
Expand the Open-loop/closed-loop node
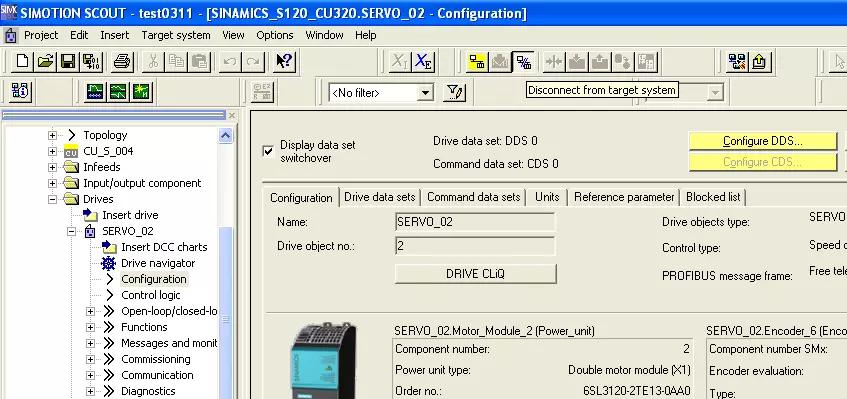[x=90, y=311]
